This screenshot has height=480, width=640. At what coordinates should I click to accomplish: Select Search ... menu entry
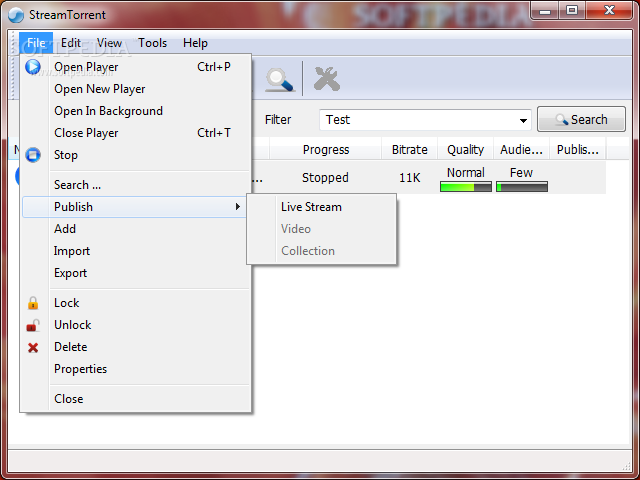(x=136, y=185)
